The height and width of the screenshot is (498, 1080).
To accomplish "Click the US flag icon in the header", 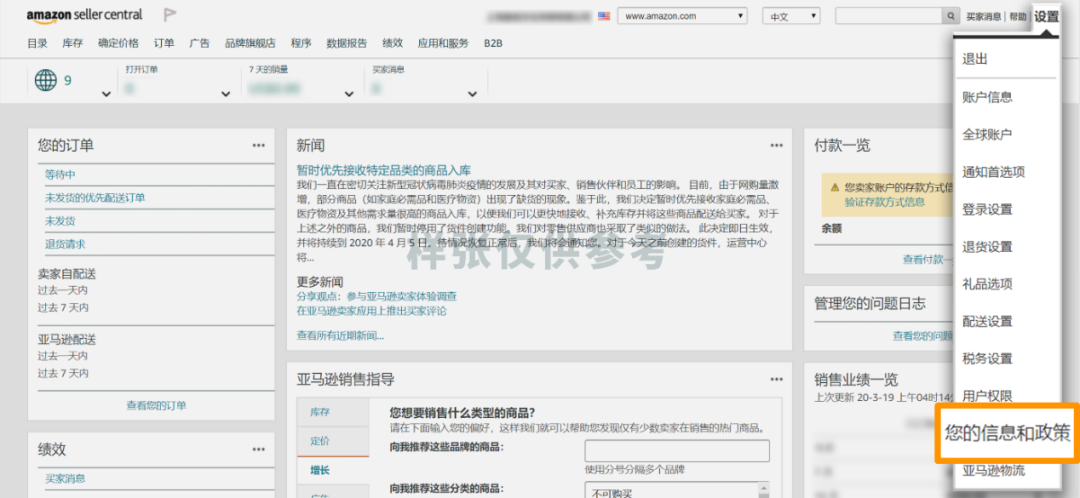I will tap(604, 16).
